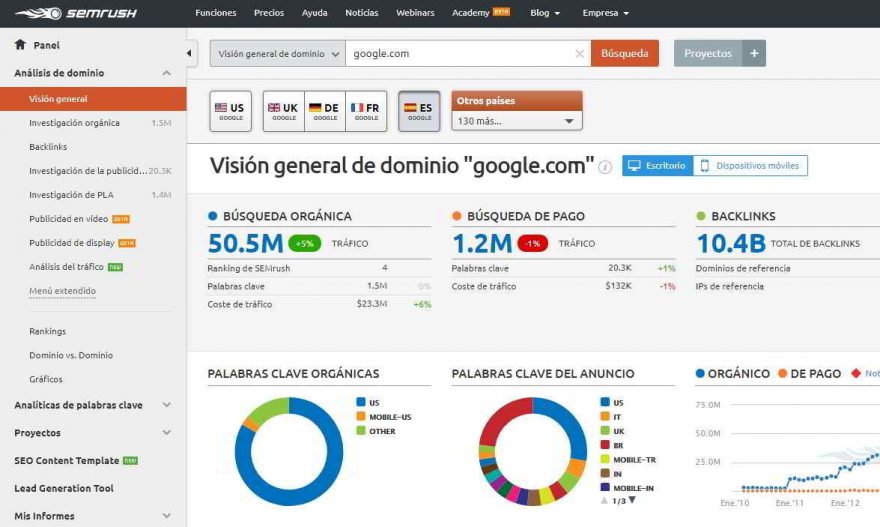
Task: Choose the DE Google database flag
Action: tap(325, 111)
